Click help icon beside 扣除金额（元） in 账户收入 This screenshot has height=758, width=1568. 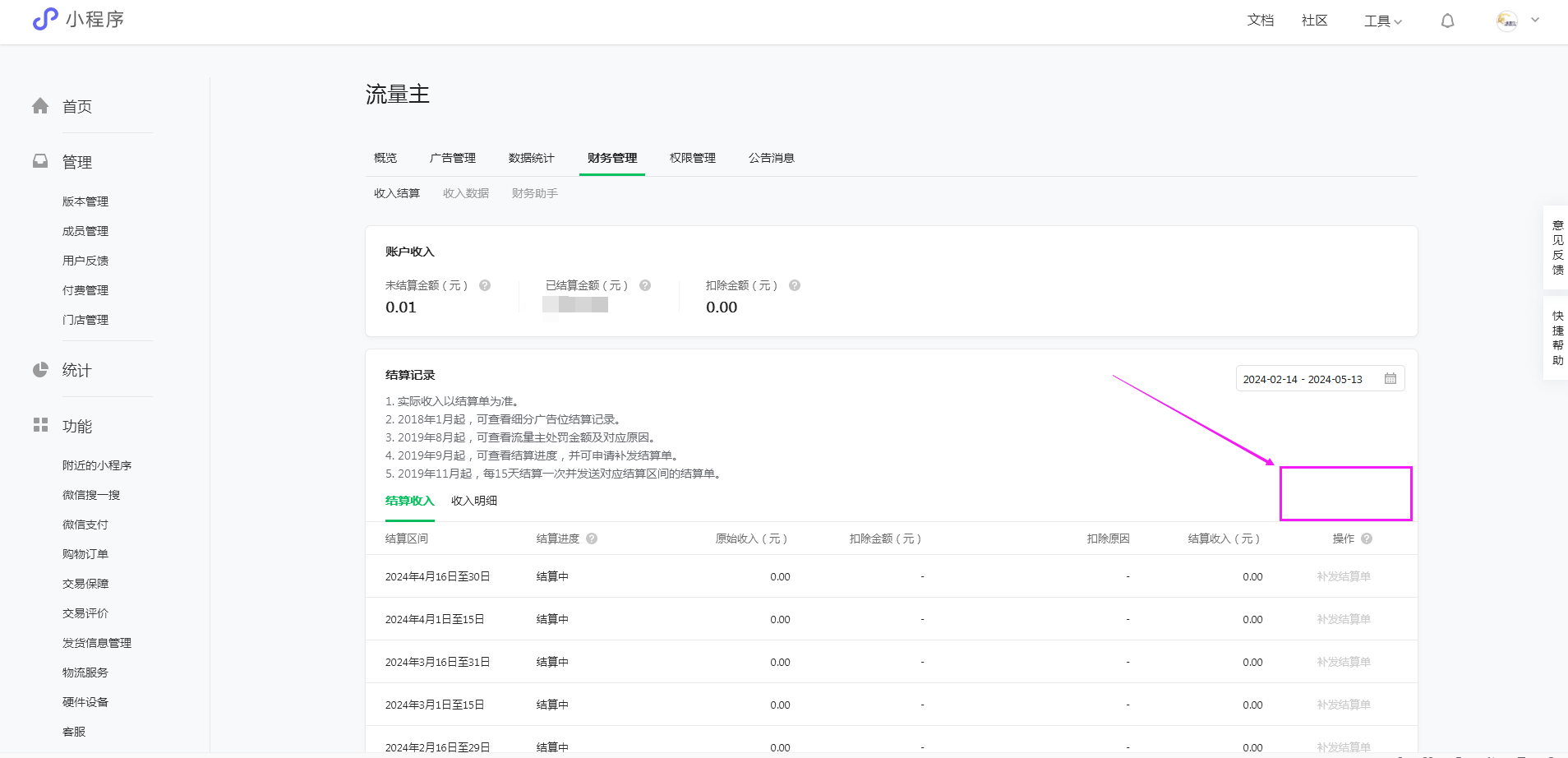[795, 285]
